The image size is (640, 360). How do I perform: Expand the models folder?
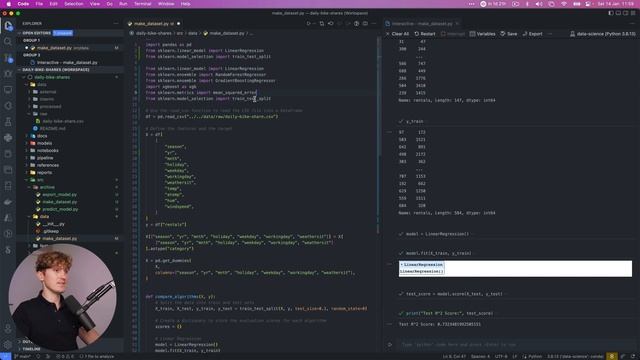click(x=44, y=143)
